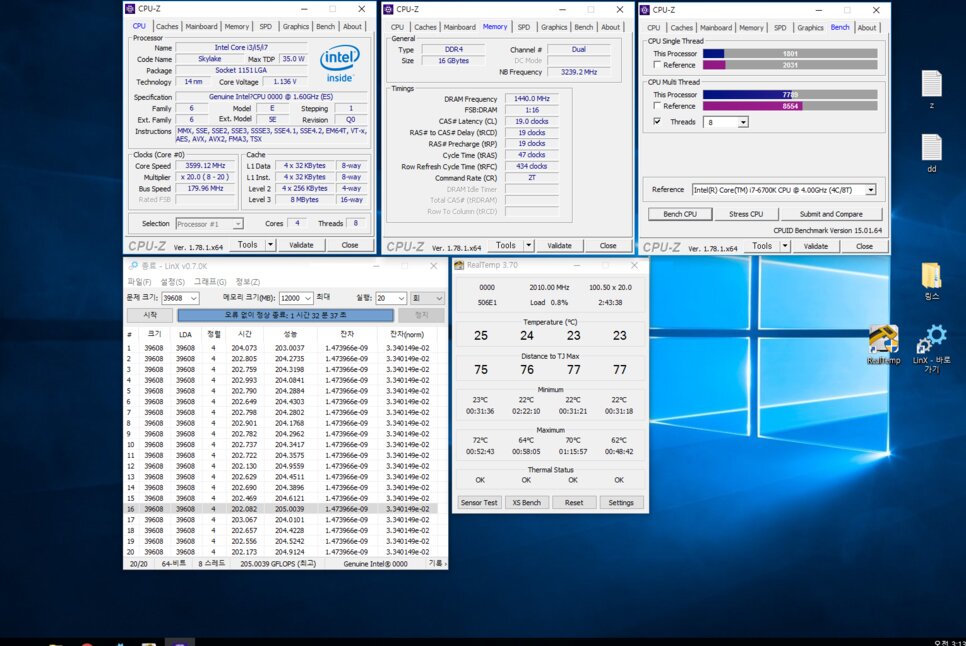The image size is (966, 646).
Task: Click Close in the Memory tab window
Action: coord(608,245)
